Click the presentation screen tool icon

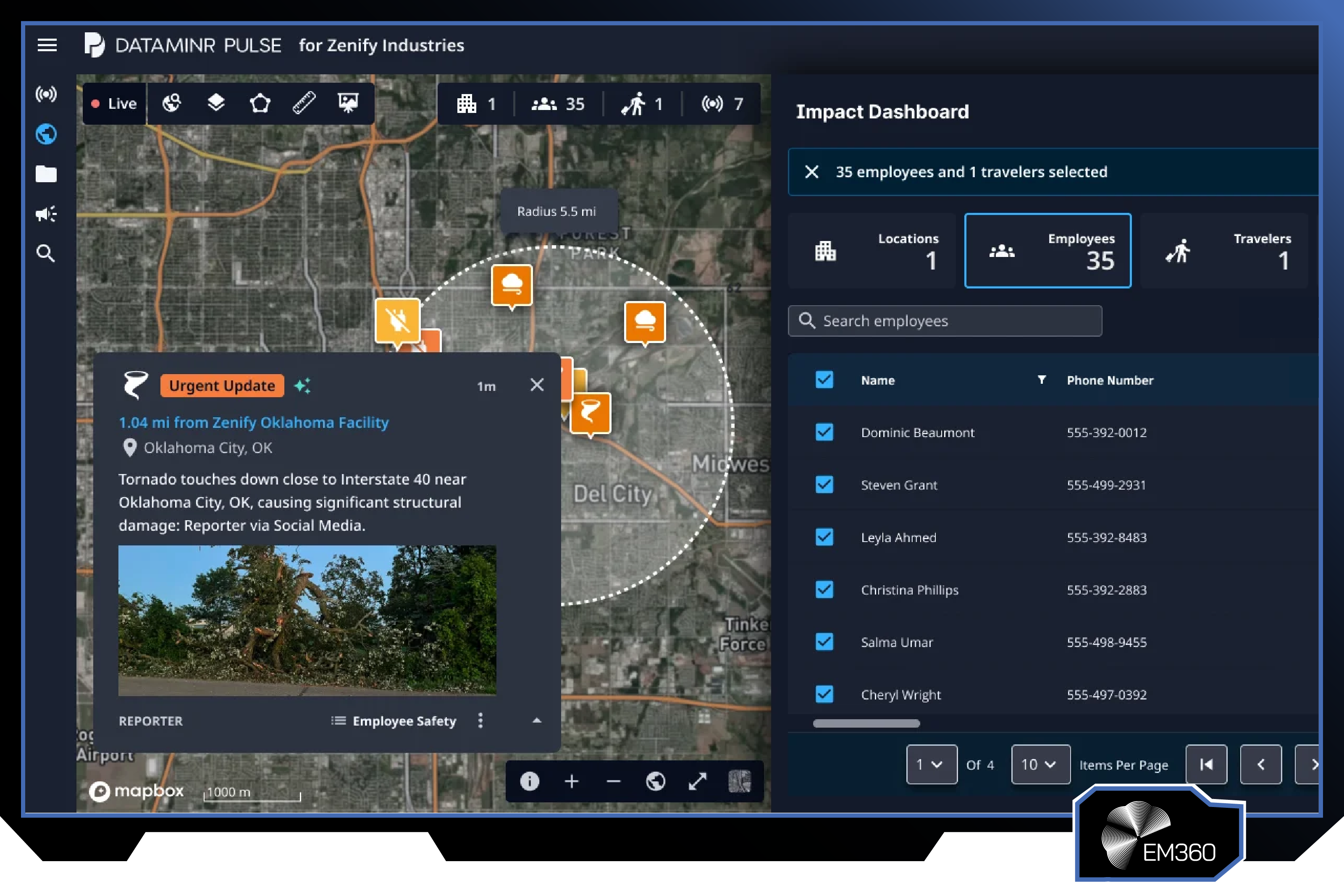pyautogui.click(x=348, y=103)
